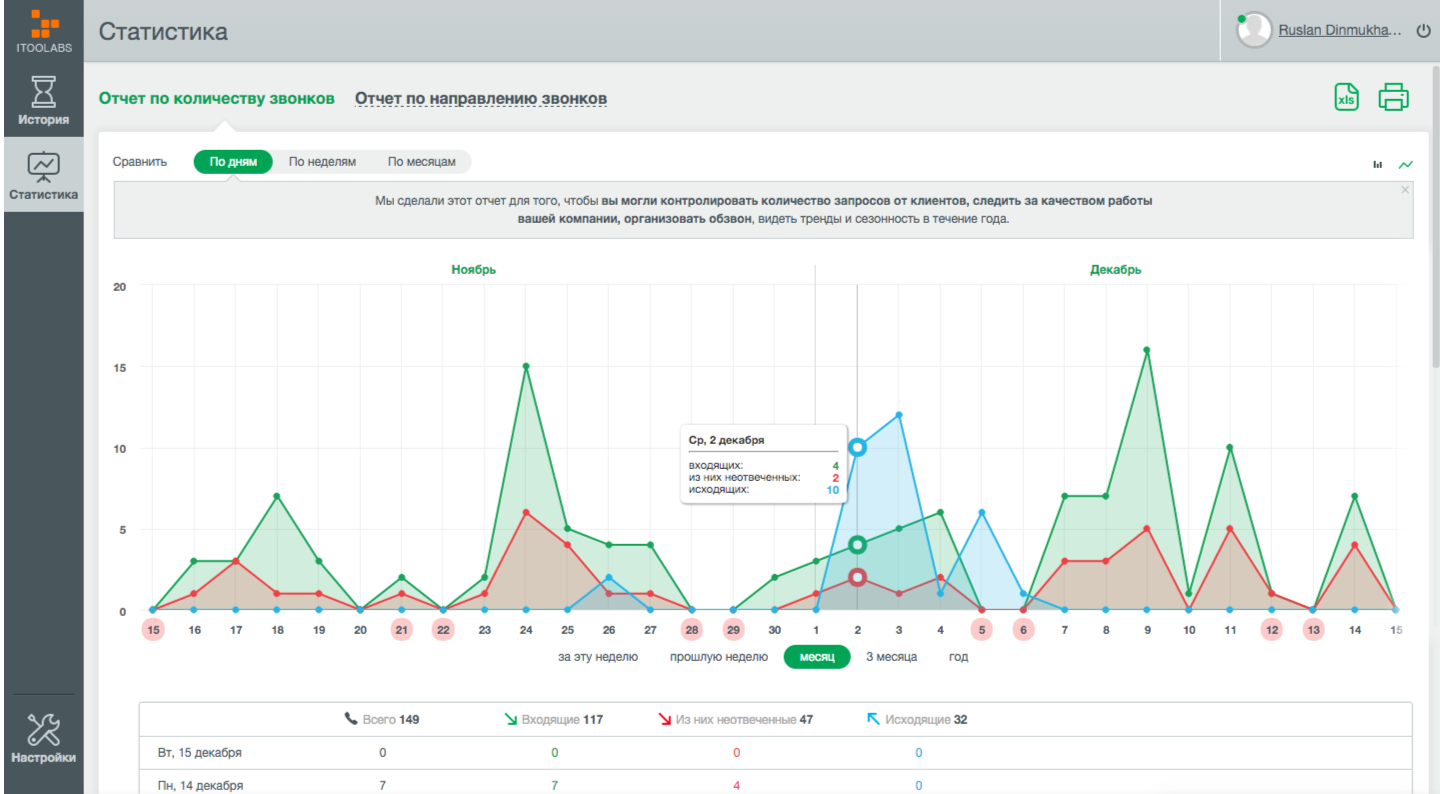This screenshot has width=1440, height=794.
Task: Click Из них неотвеченные 47 header
Action: point(735,719)
